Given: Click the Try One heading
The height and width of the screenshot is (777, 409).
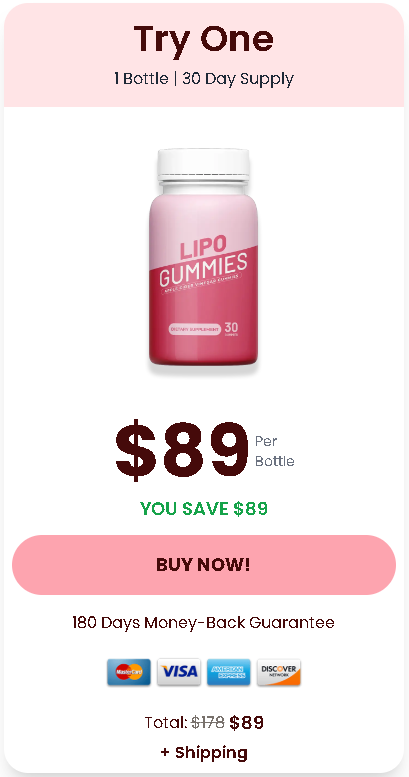Looking at the screenshot, I should pos(204,39).
